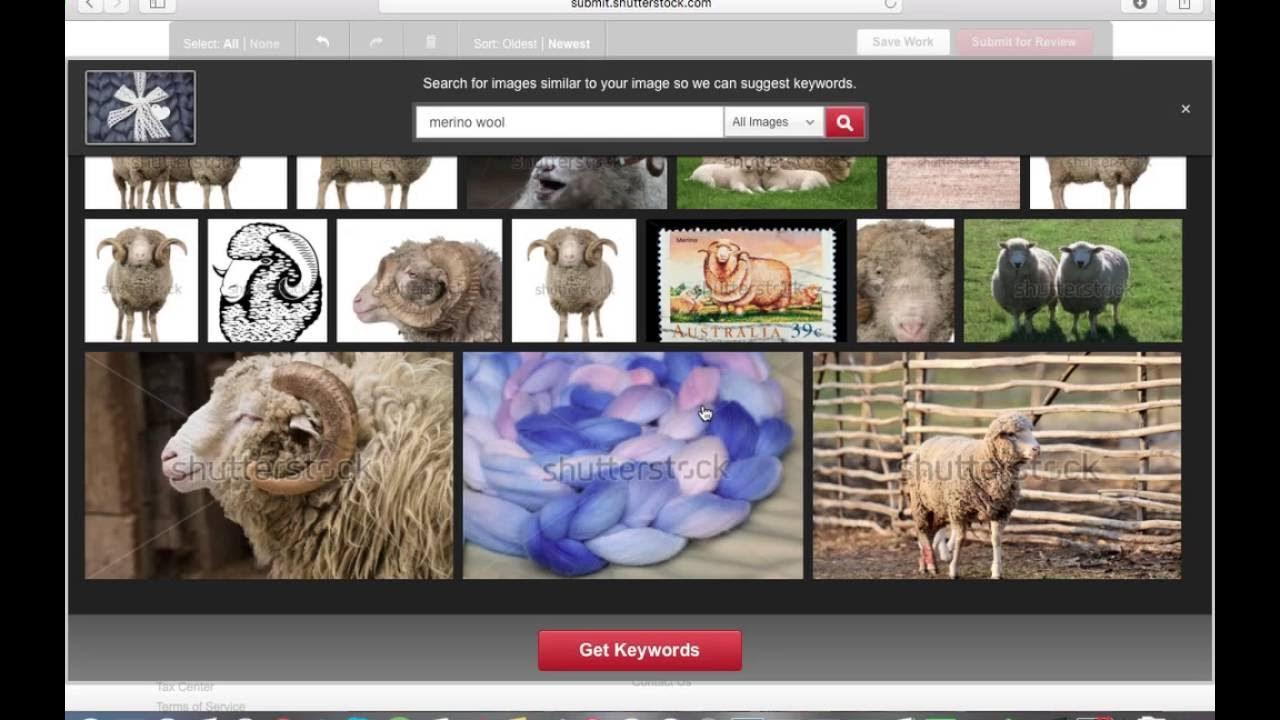This screenshot has width=1280, height=720.
Task: Open the Tax Center footer link
Action: 185,687
